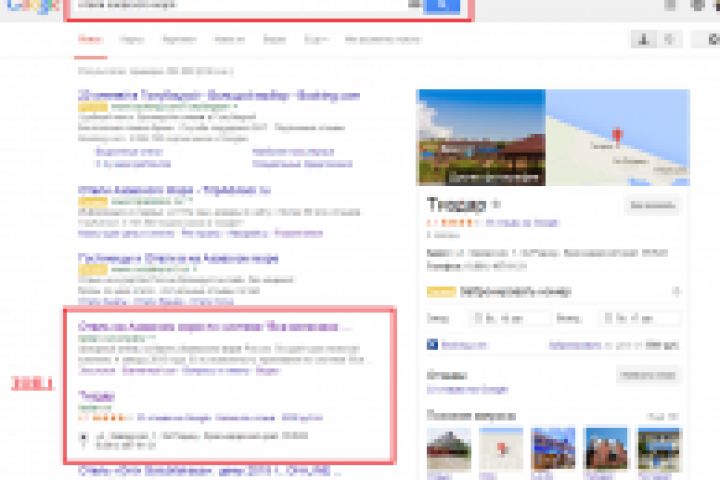This screenshot has width=720, height=480.
Task: Click into the search query field
Action: click(x=243, y=6)
